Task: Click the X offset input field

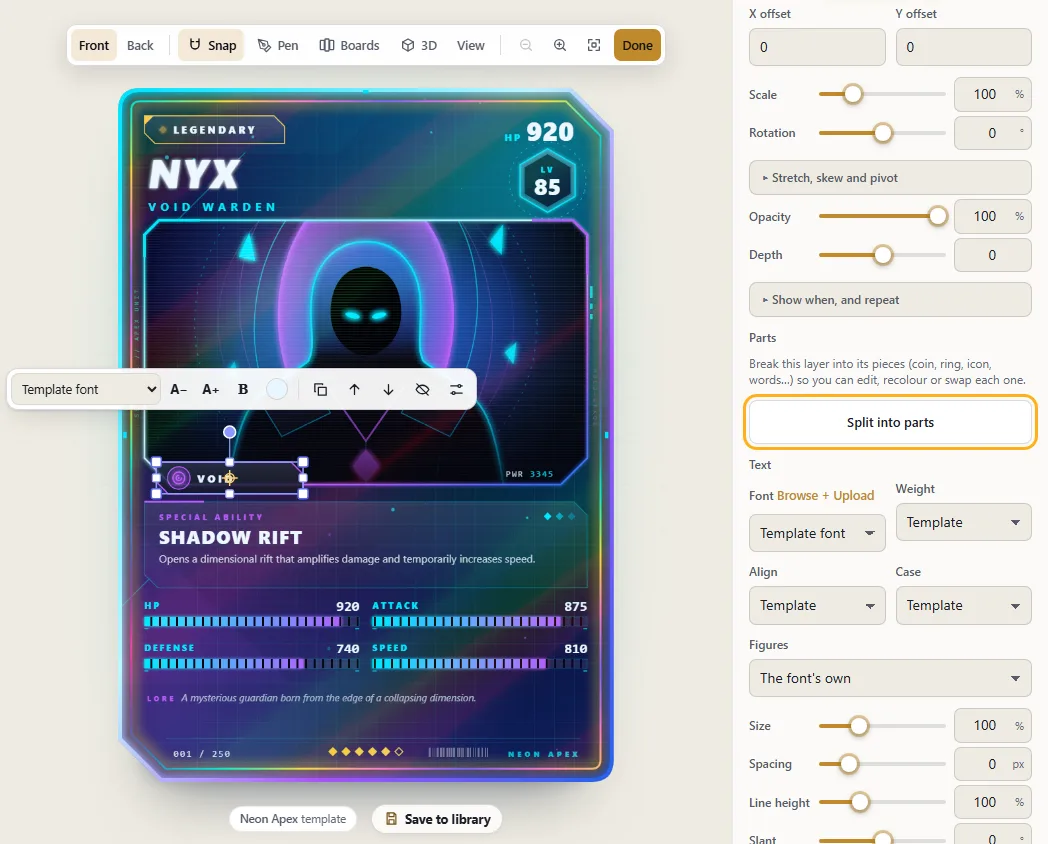Action: click(x=817, y=47)
